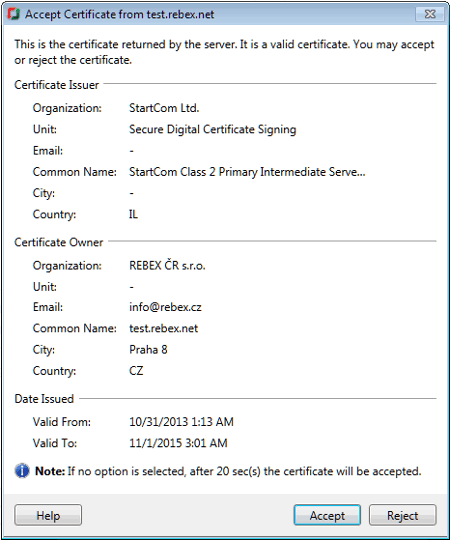
Task: Click the issuer country value IL
Action: pyautogui.click(x=133, y=214)
